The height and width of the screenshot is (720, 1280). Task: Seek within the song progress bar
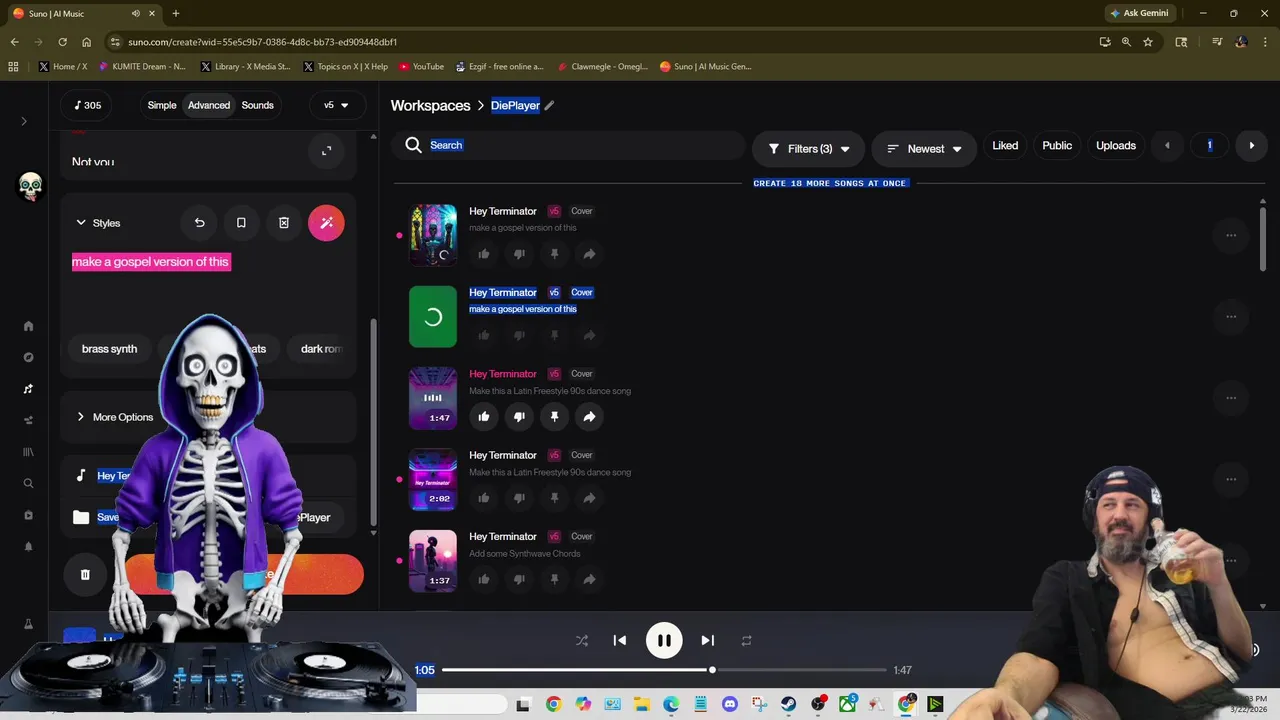tap(664, 670)
